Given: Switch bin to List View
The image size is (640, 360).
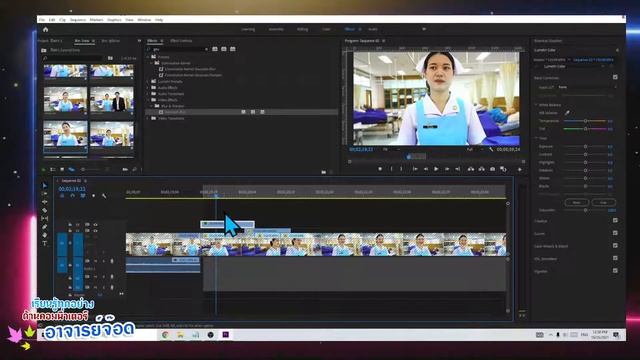Looking at the screenshot, I should pos(53,169).
